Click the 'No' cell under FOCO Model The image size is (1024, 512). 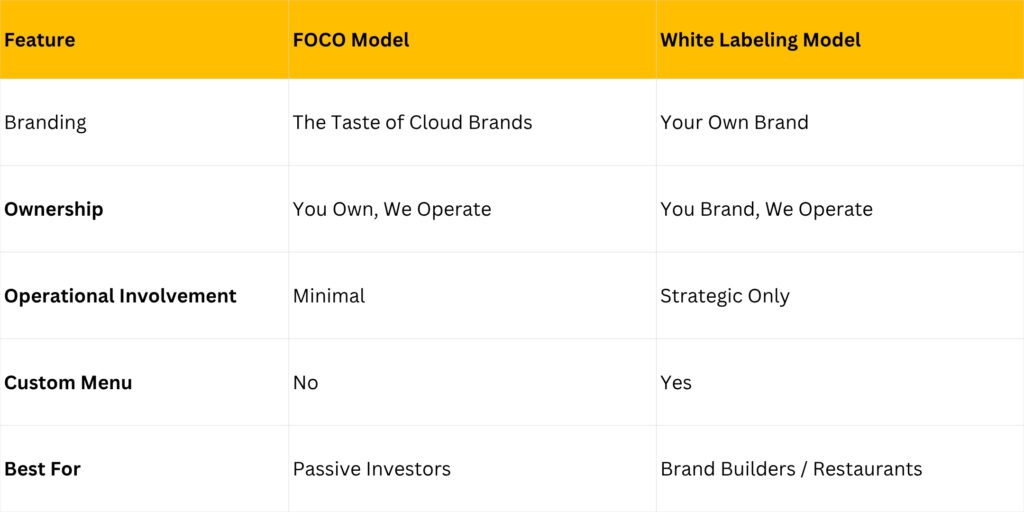coord(306,383)
